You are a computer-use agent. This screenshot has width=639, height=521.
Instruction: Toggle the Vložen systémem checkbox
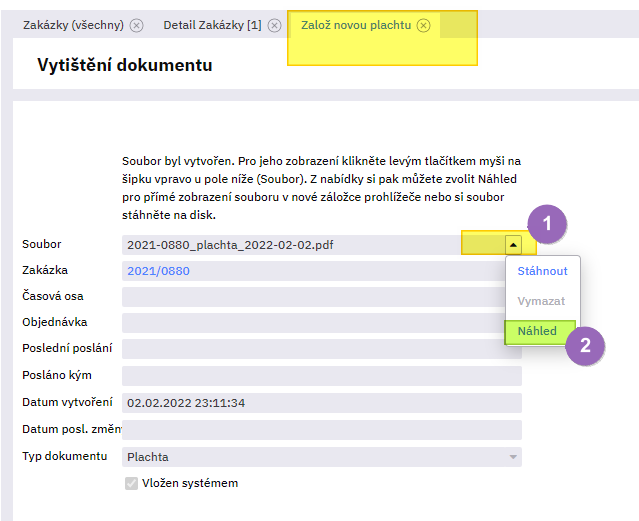(131, 483)
